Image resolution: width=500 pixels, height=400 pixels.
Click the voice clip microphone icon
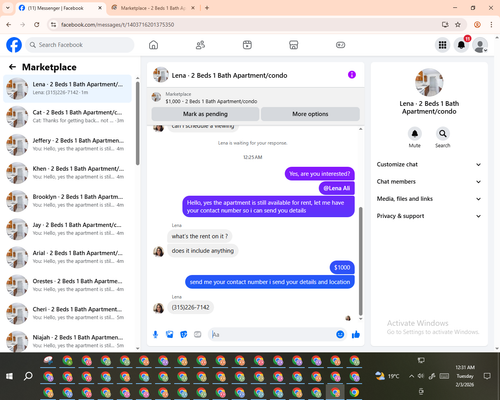pos(155,334)
